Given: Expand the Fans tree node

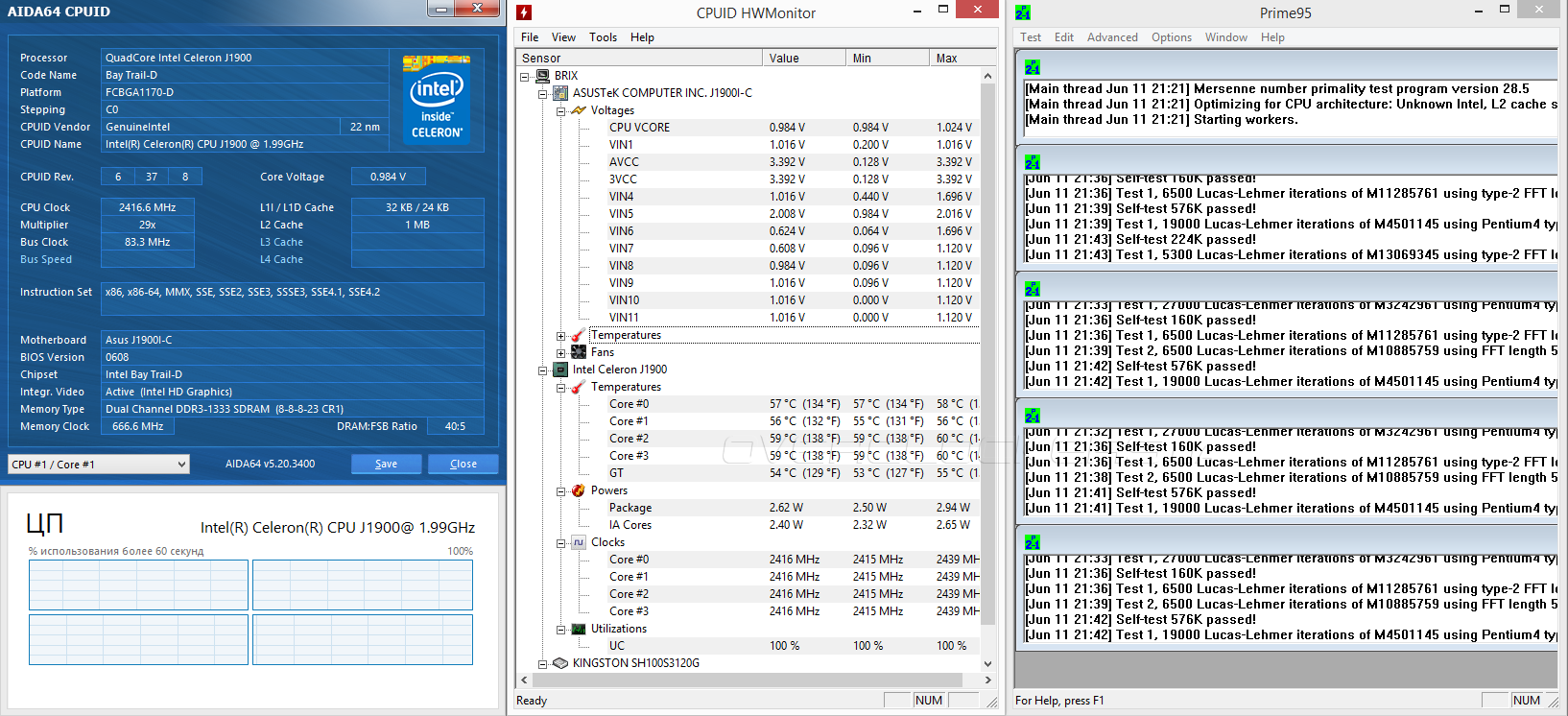Looking at the screenshot, I should click(561, 353).
